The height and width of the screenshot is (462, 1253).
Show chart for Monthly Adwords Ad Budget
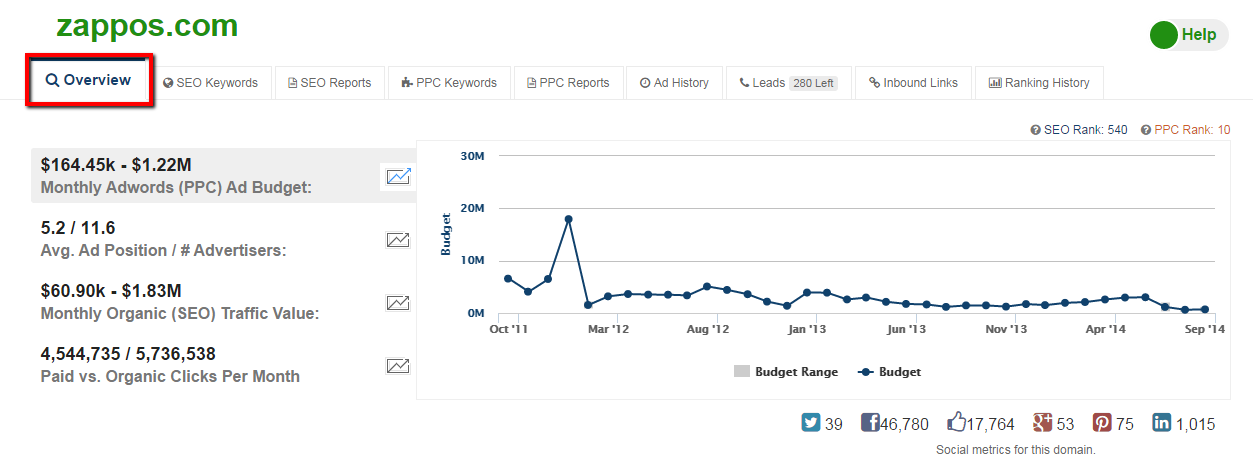point(398,176)
